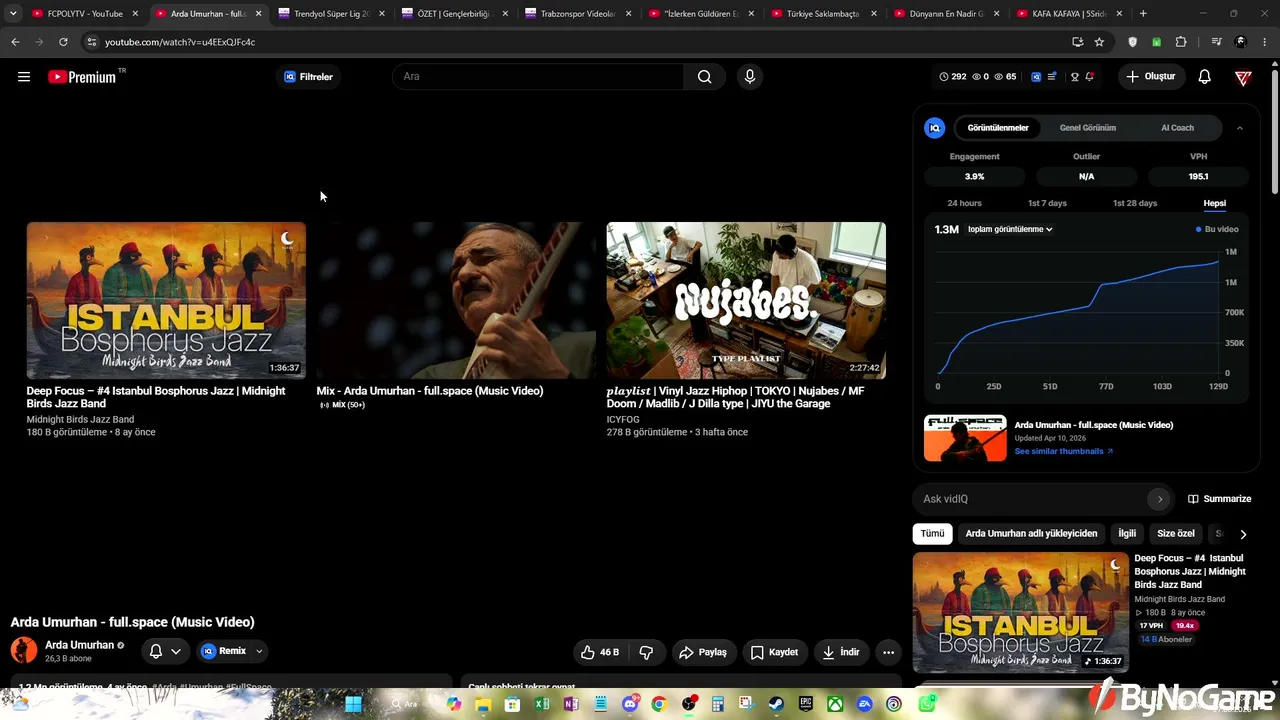Open the Chrome extensions puzzle icon

pyautogui.click(x=1181, y=42)
